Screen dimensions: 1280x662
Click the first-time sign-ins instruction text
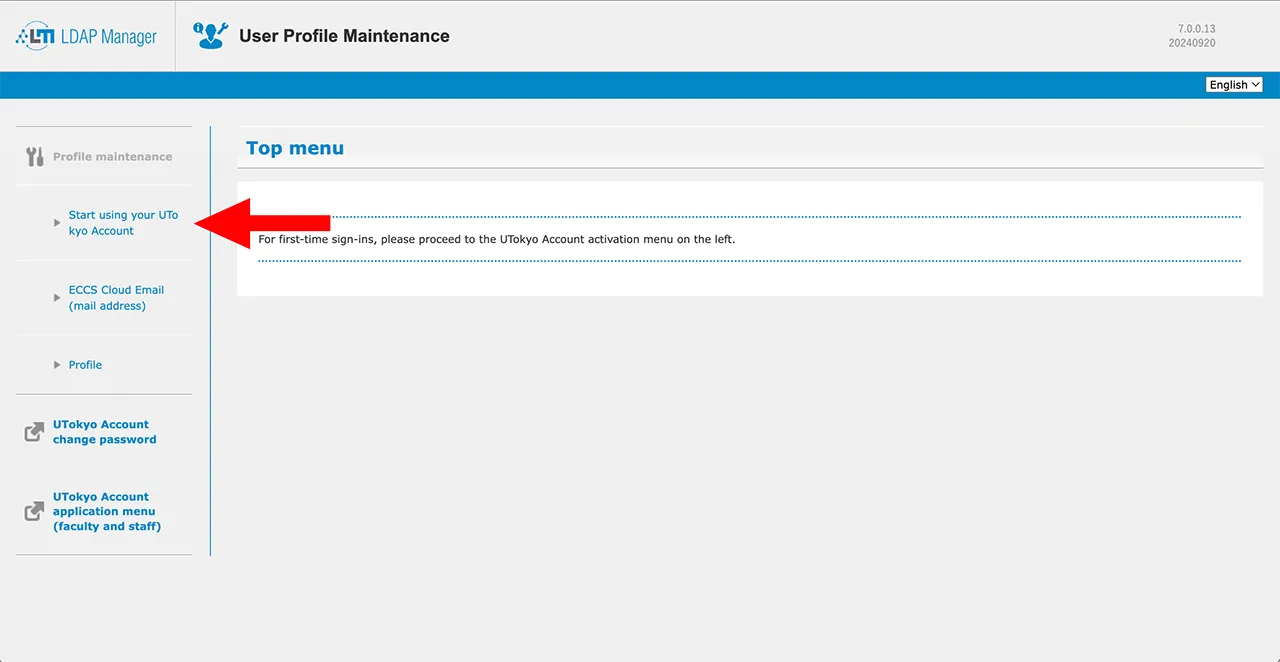pyautogui.click(x=496, y=239)
